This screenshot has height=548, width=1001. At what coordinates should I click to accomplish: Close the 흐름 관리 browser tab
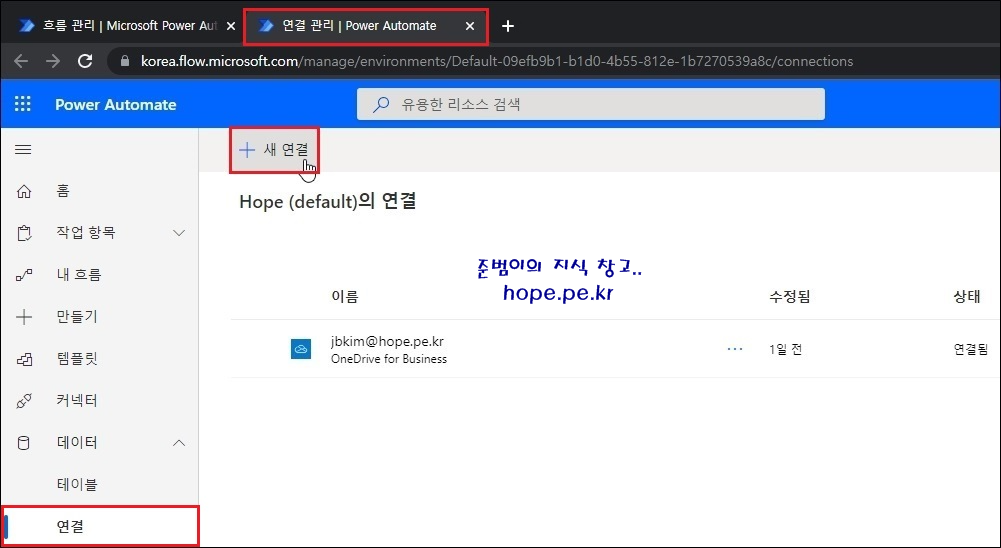coord(231,26)
